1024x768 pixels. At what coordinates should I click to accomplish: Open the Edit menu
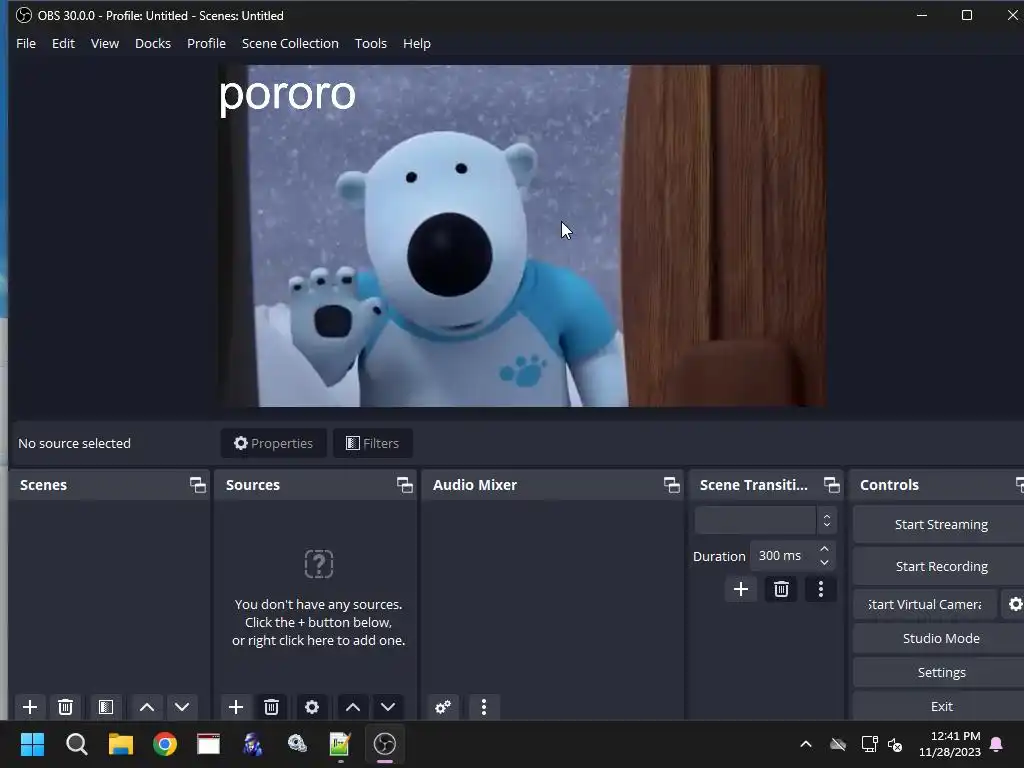click(63, 43)
